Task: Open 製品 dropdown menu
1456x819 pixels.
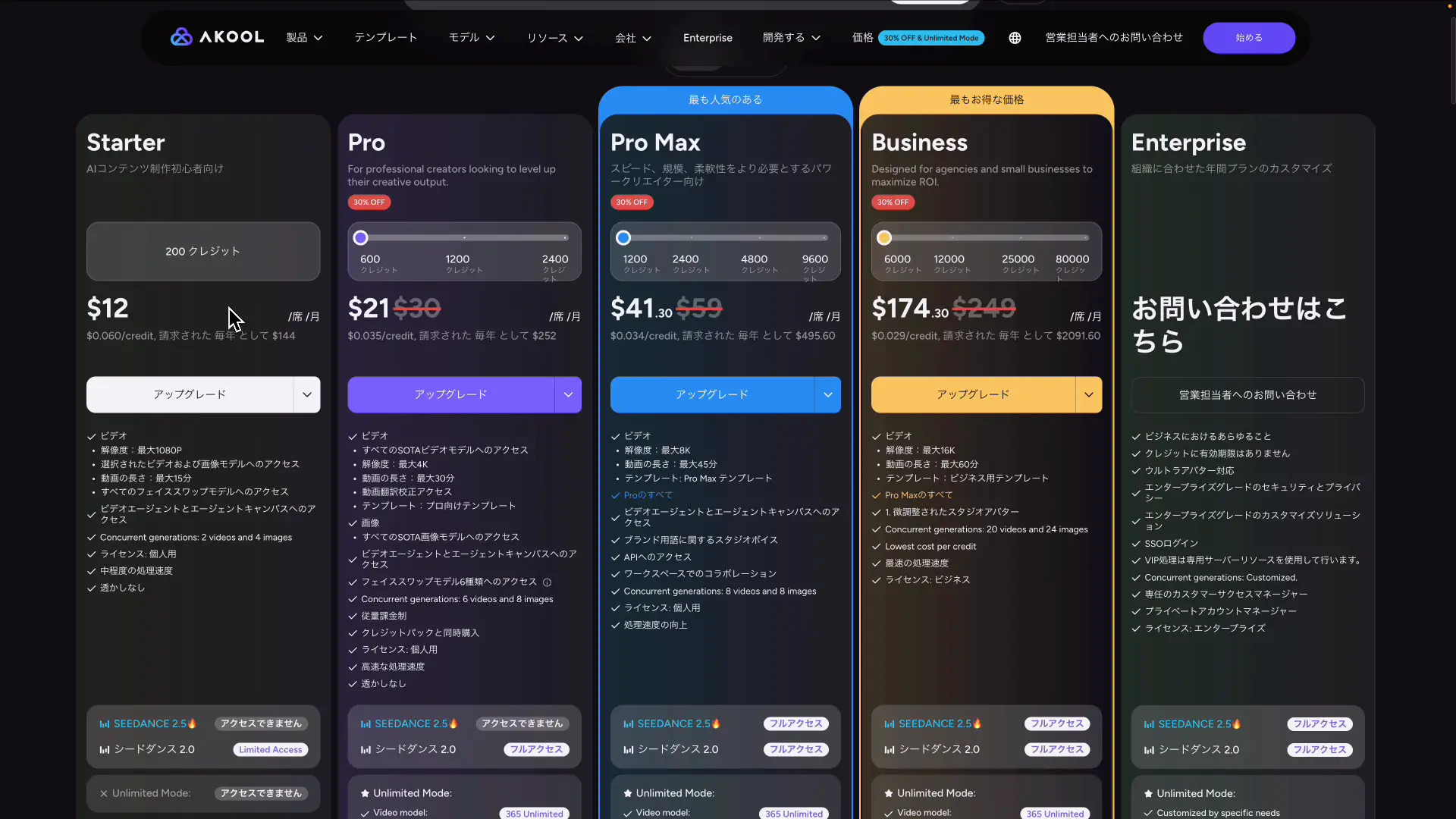Action: pyautogui.click(x=304, y=38)
